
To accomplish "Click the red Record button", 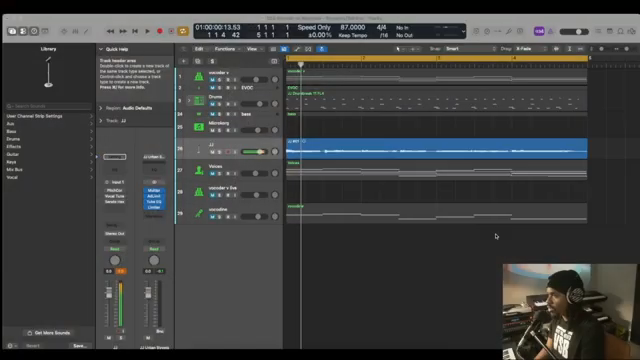I will point(160,31).
